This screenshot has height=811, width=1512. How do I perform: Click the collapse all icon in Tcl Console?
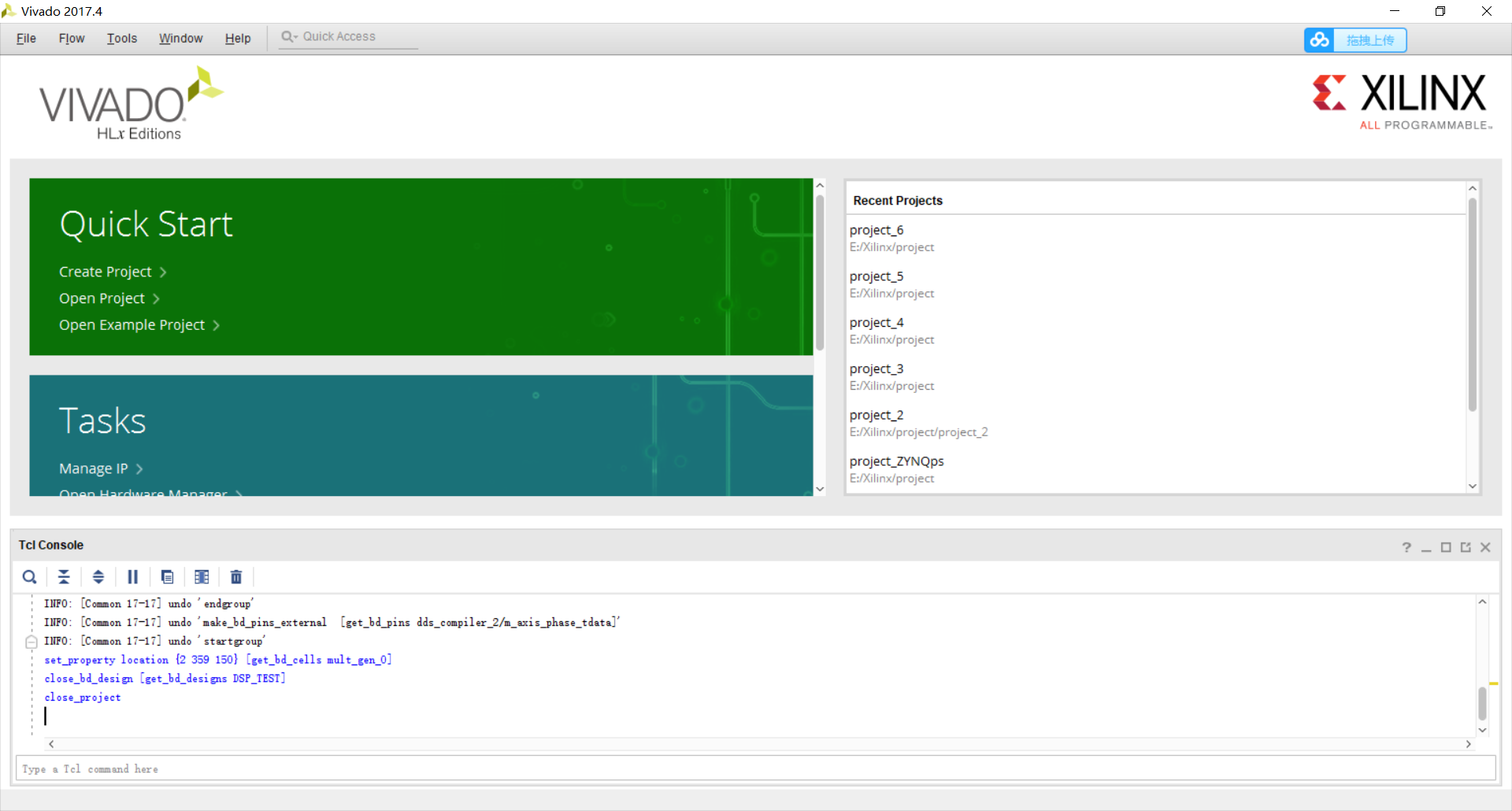(64, 577)
